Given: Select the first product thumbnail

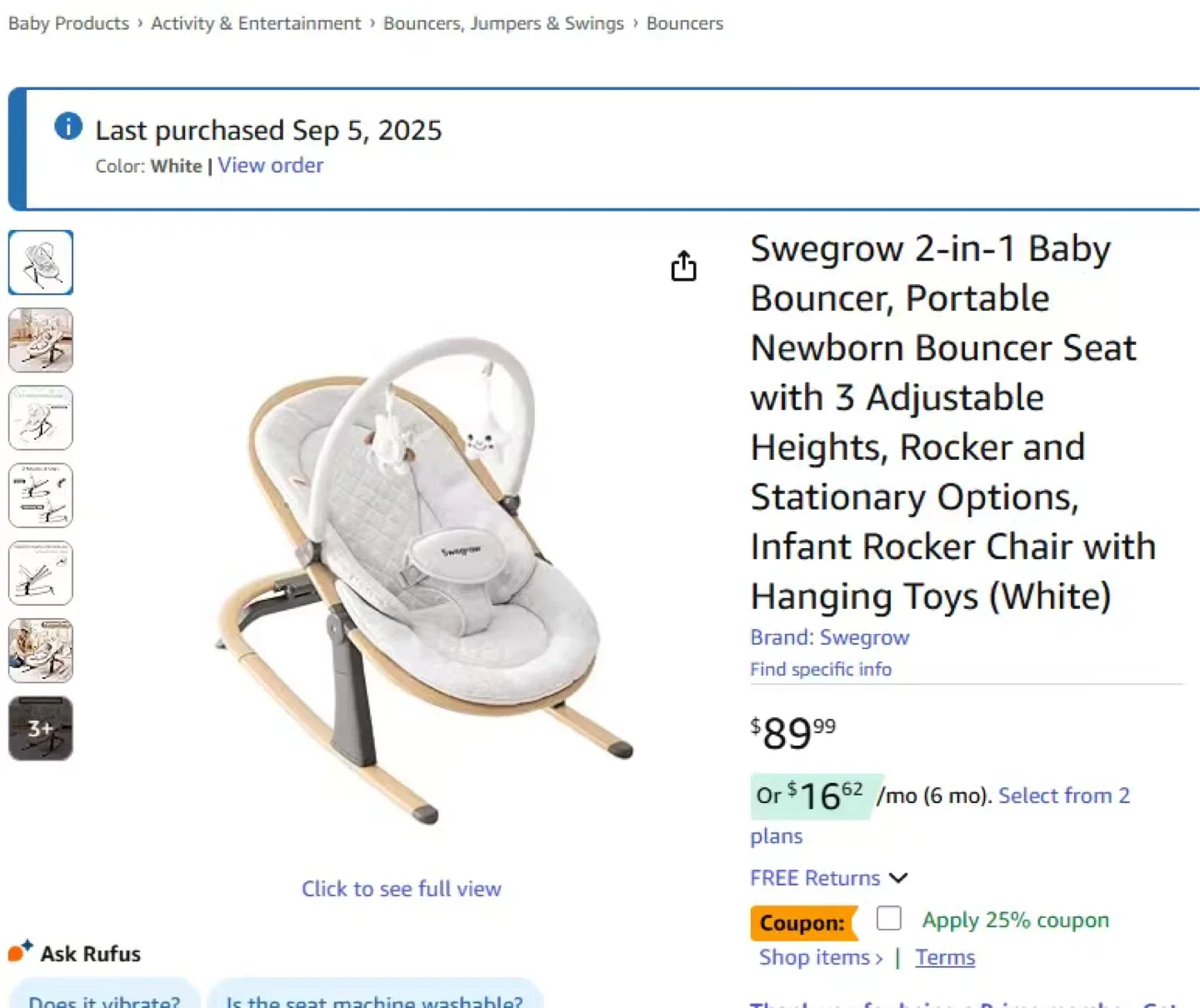Looking at the screenshot, I should (x=40, y=262).
